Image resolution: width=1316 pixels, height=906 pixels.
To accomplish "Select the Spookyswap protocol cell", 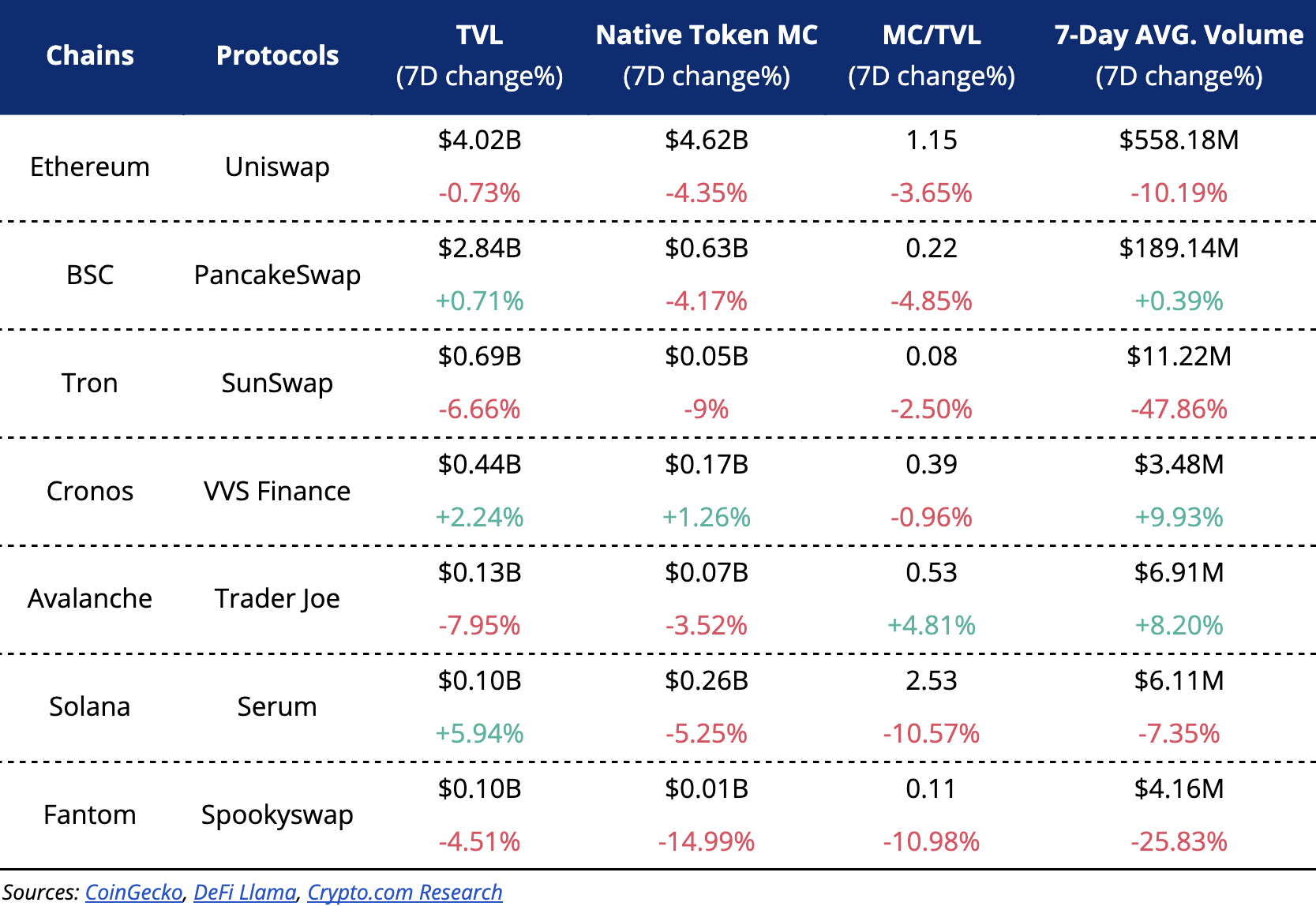I will click(x=277, y=814).
